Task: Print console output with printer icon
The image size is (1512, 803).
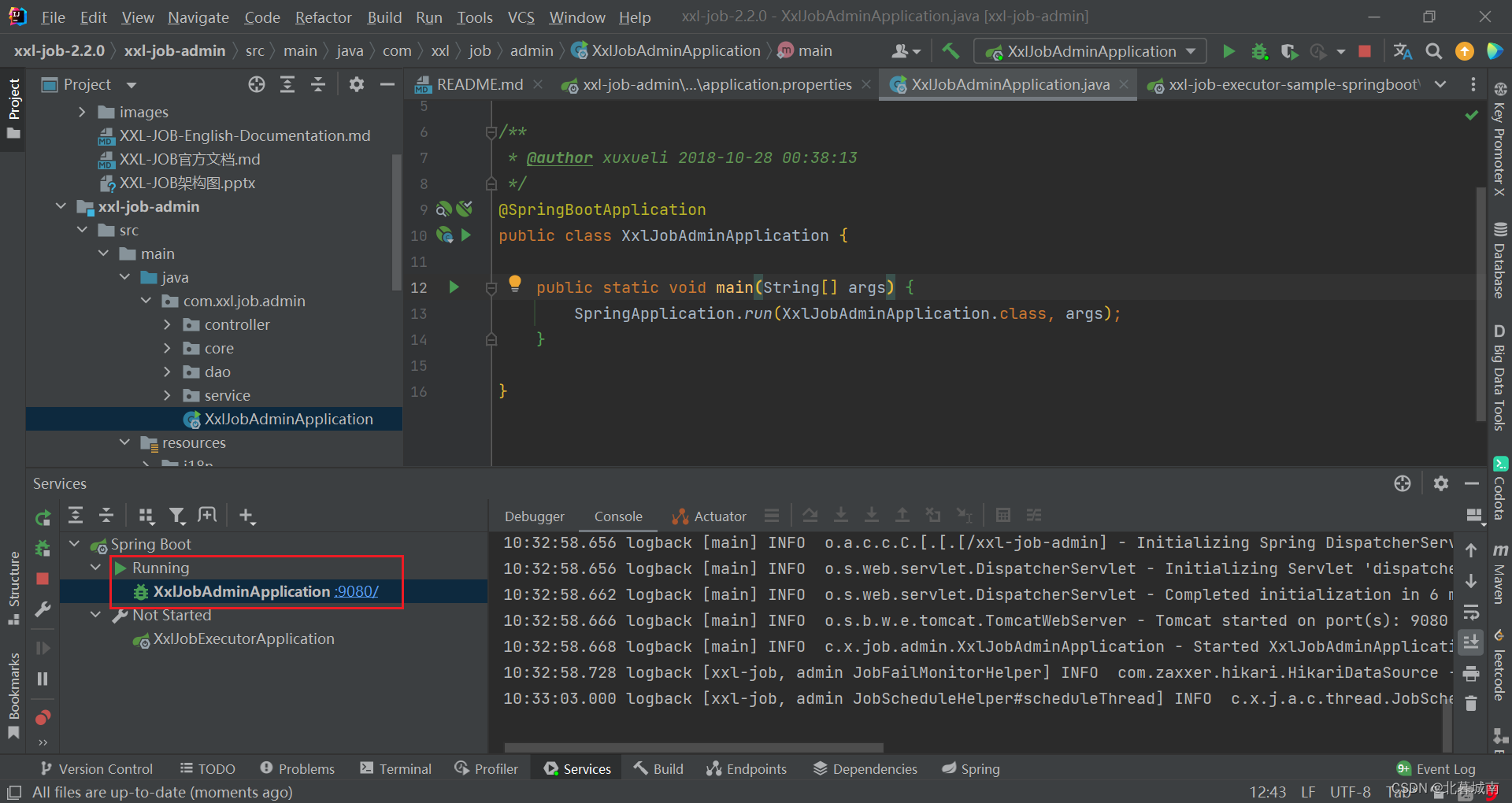Action: coord(1470,674)
